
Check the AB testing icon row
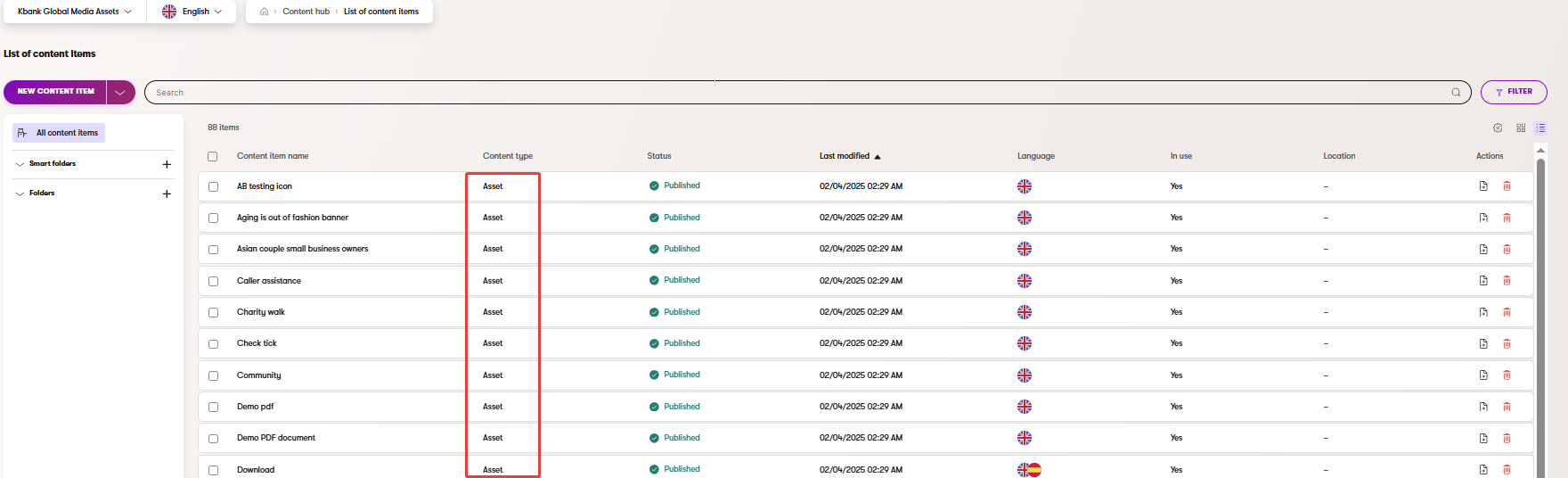point(213,186)
